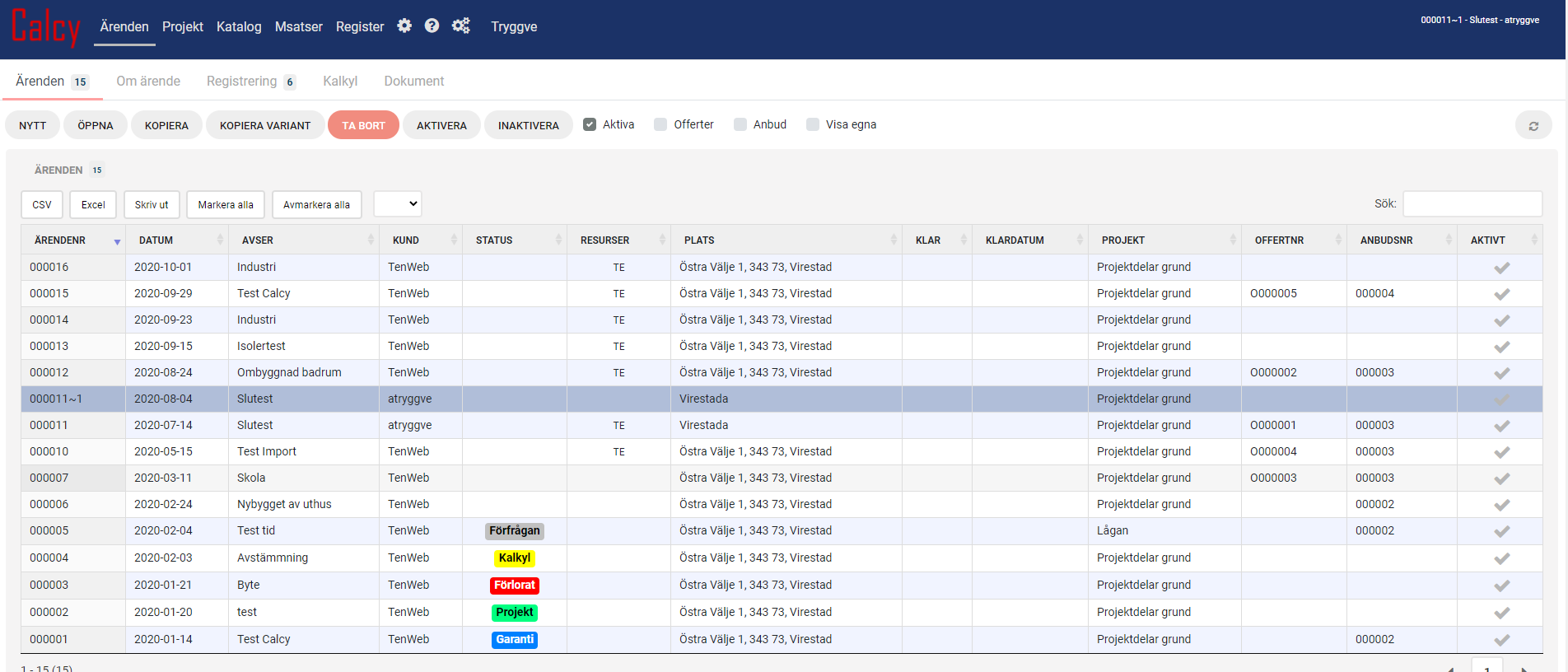Click the Calcy logo

tap(46, 27)
